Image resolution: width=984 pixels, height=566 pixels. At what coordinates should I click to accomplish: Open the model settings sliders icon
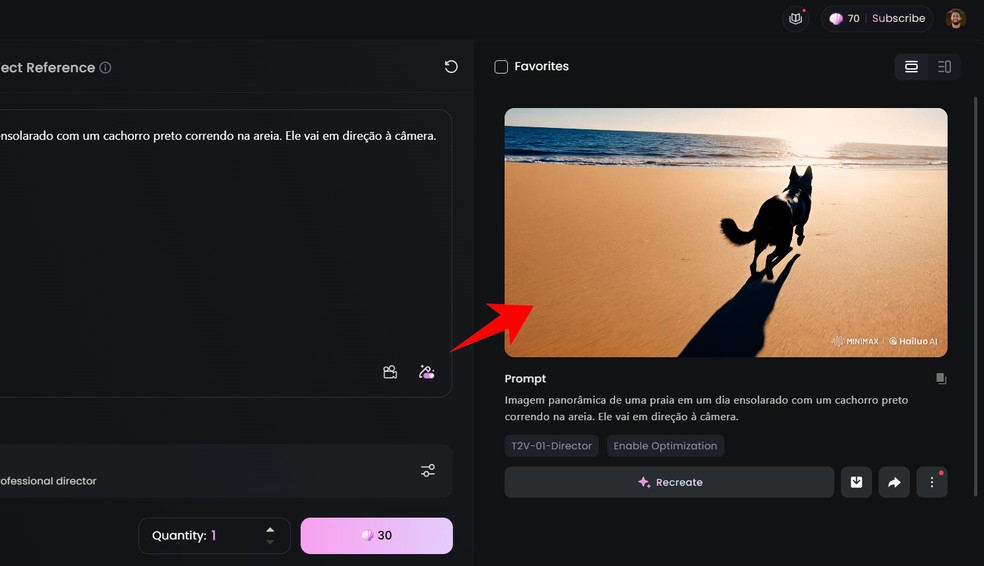point(428,470)
